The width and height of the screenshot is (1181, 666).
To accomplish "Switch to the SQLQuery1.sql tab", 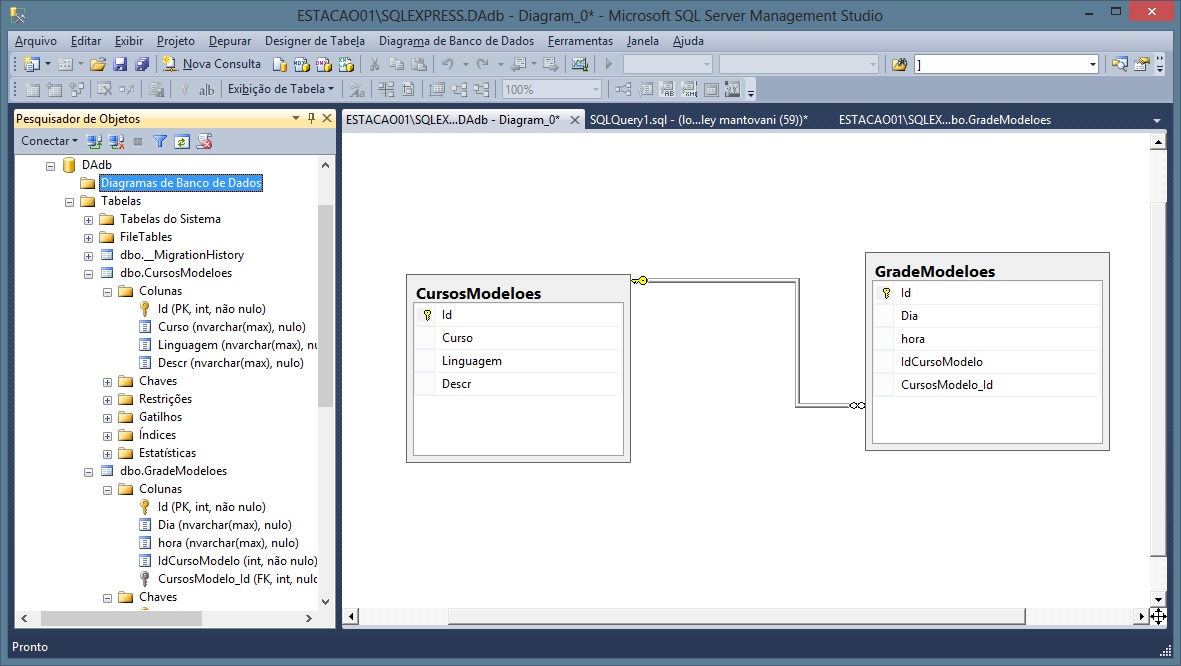I will [698, 120].
